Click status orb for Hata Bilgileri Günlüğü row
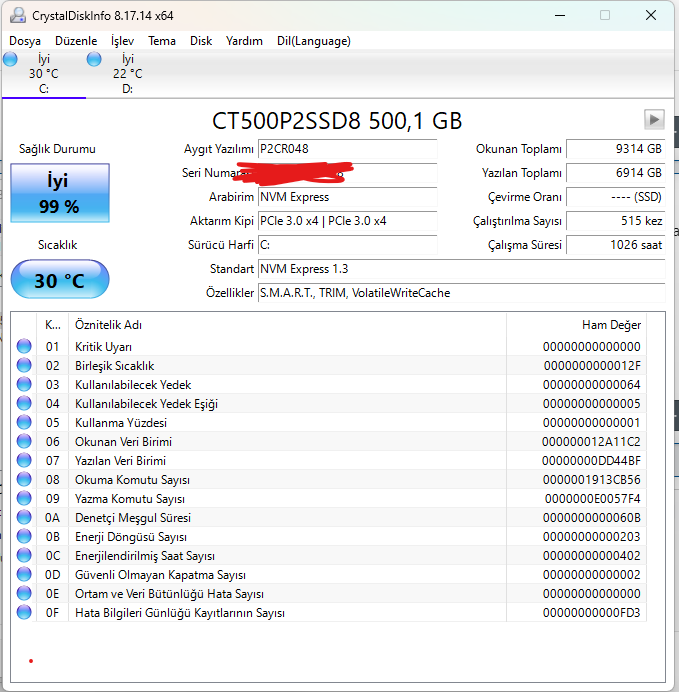Image resolution: width=679 pixels, height=692 pixels. pos(24,612)
